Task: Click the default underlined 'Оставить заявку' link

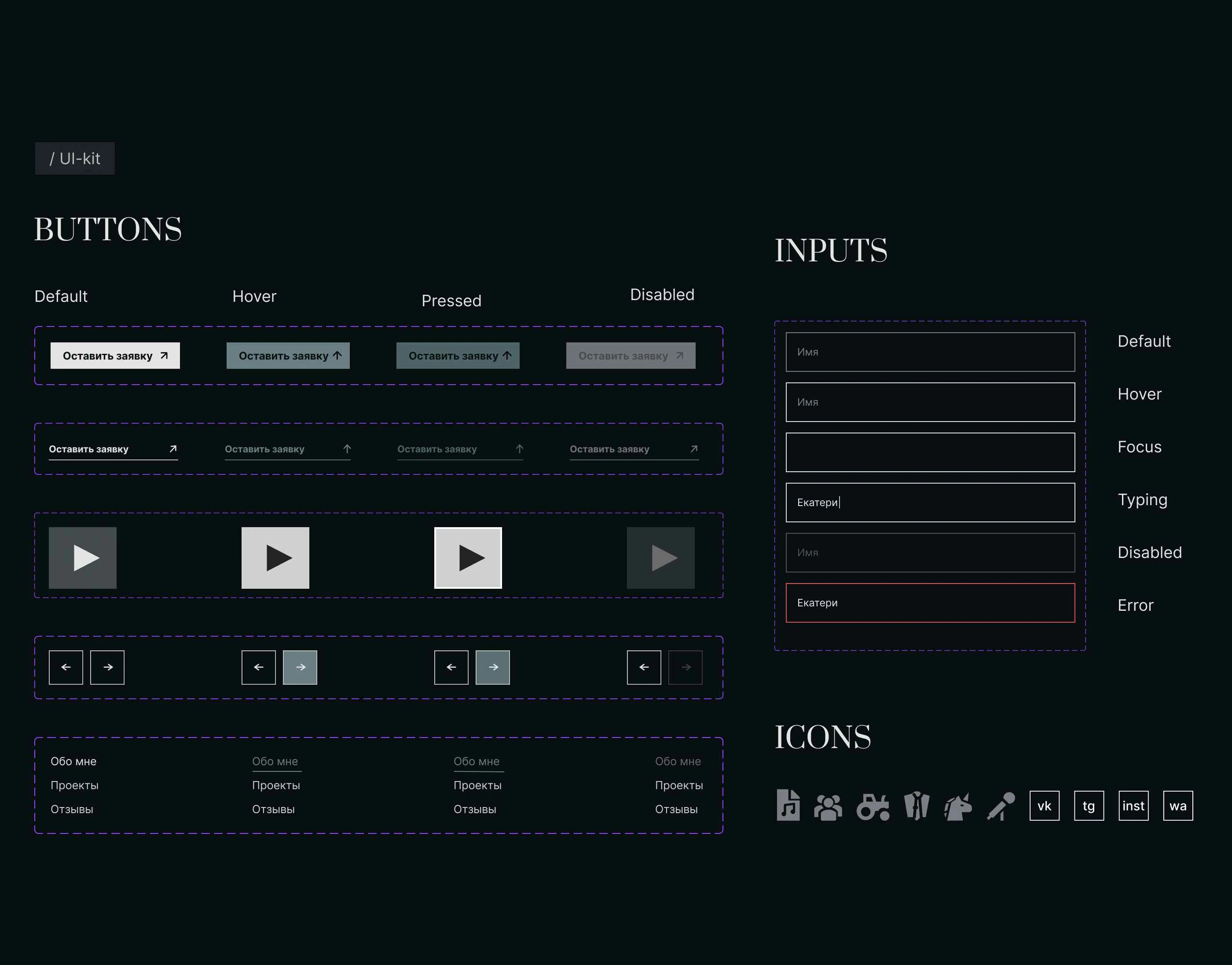Action: pyautogui.click(x=113, y=449)
